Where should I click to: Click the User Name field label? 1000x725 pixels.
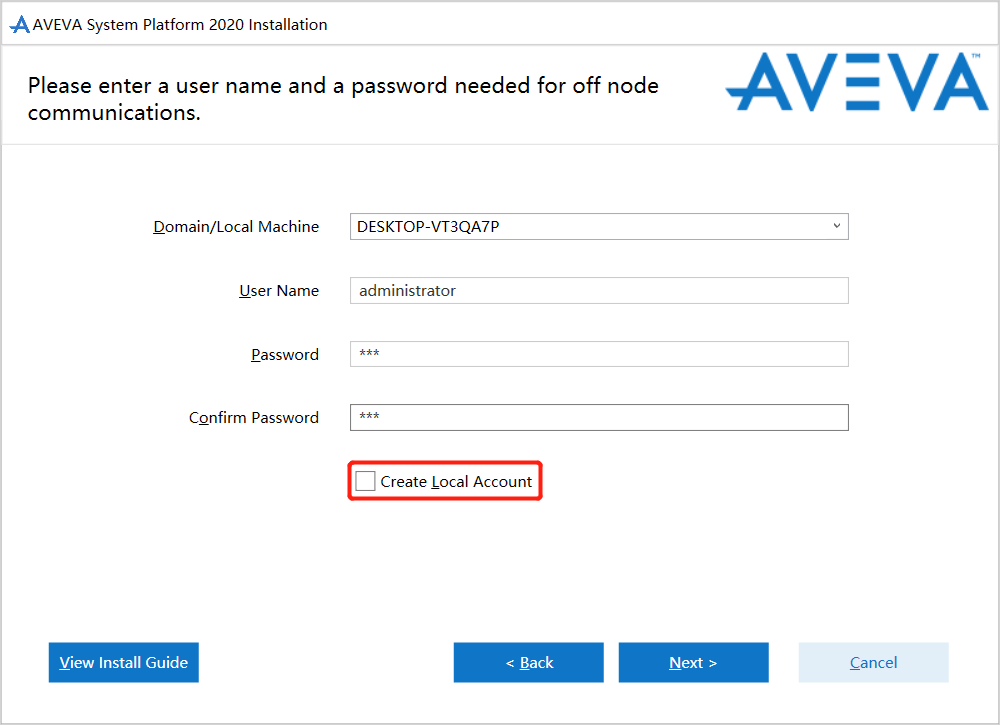279,291
